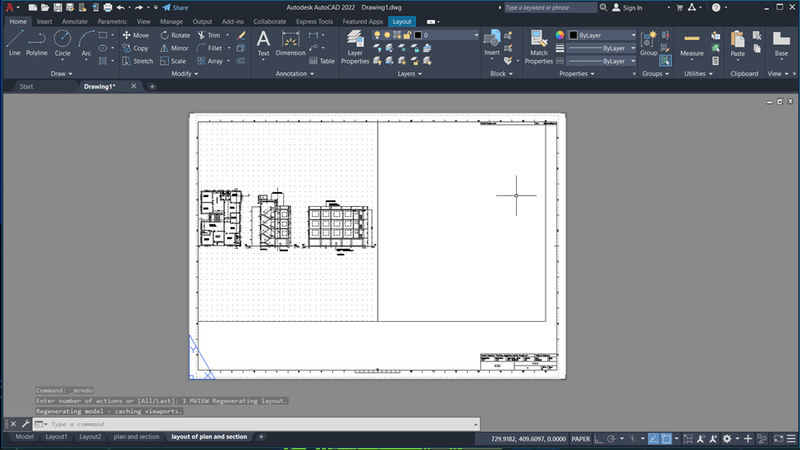Open the Home ribbon tab
This screenshot has height=450, width=800.
click(x=18, y=21)
